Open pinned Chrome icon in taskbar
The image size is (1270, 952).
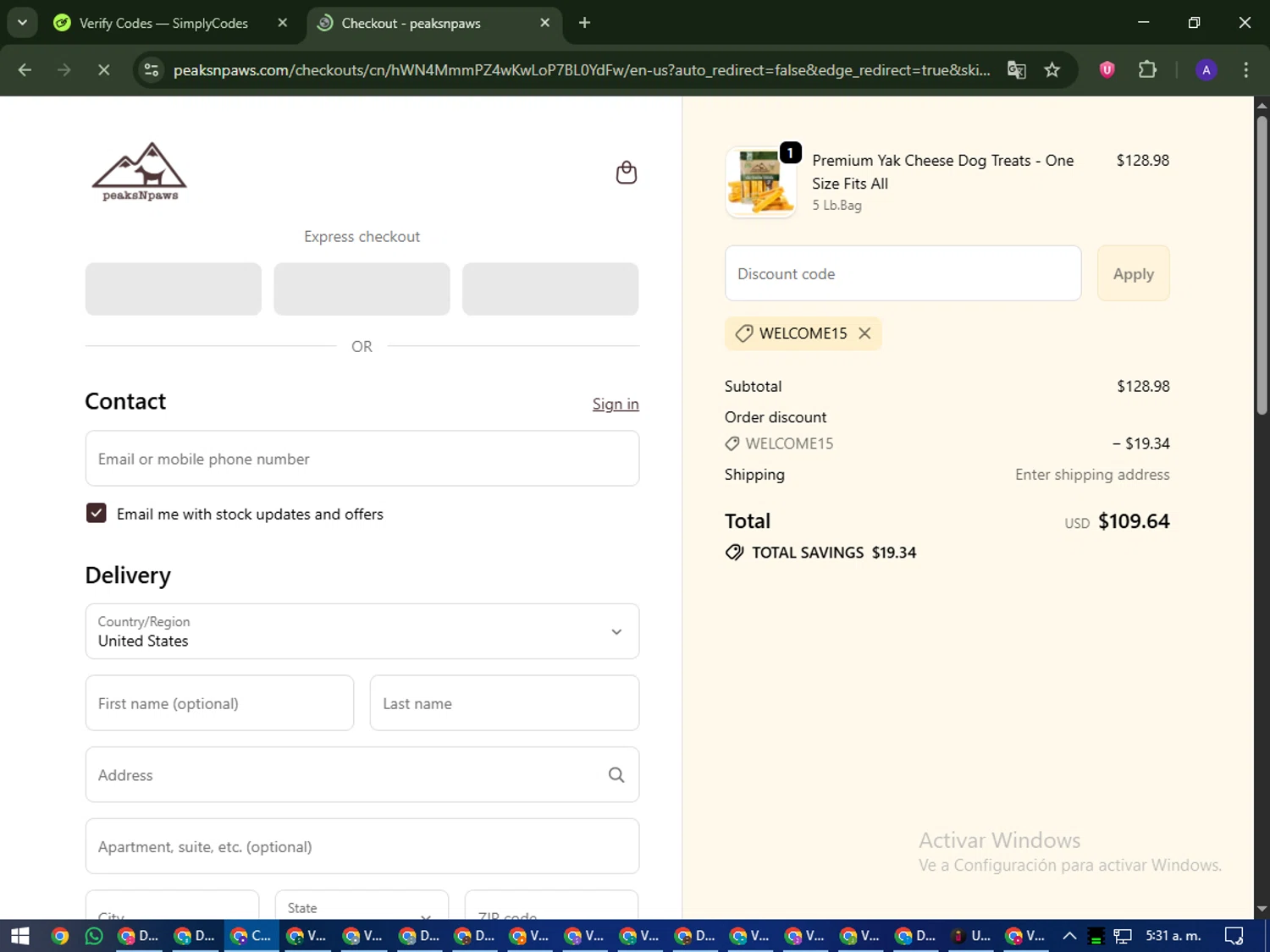click(x=59, y=936)
